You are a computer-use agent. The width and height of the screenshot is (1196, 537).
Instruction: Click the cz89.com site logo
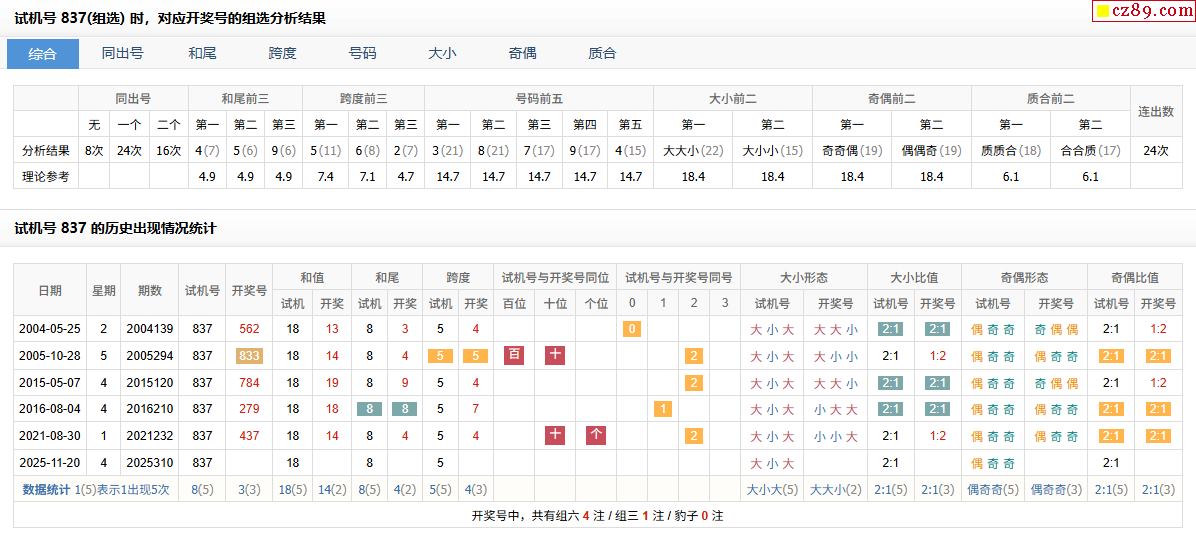click(x=1141, y=11)
